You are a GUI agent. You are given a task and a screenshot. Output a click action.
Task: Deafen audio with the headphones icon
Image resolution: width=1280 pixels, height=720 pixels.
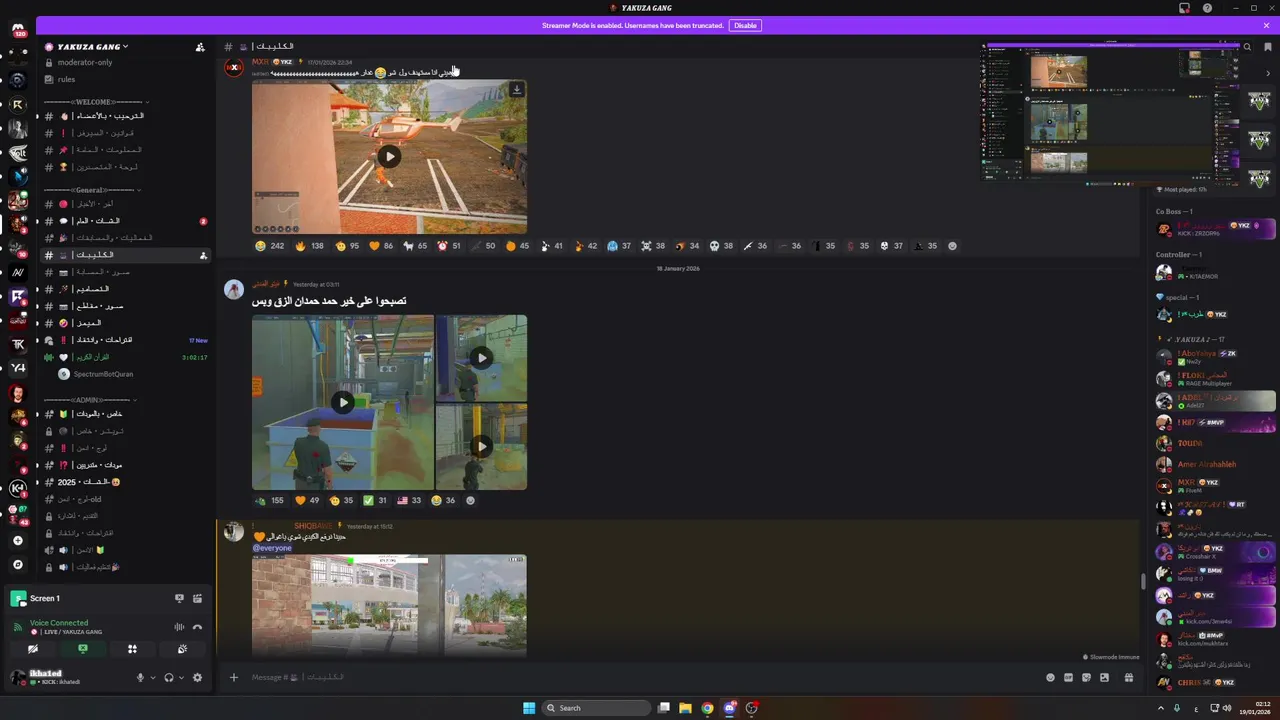pyautogui.click(x=168, y=677)
